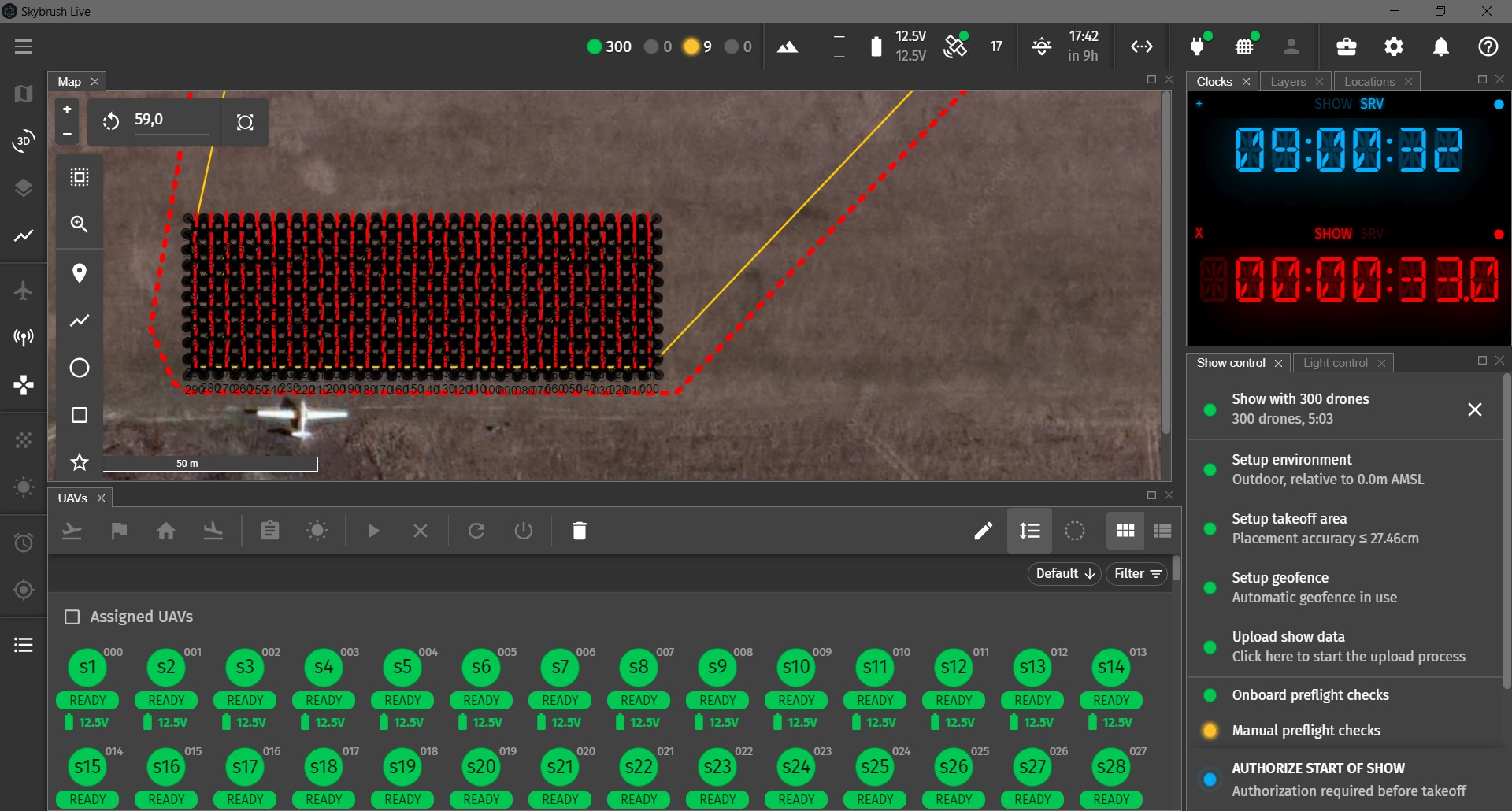Select the Locations tab
This screenshot has height=811, width=1512.
point(1370,81)
